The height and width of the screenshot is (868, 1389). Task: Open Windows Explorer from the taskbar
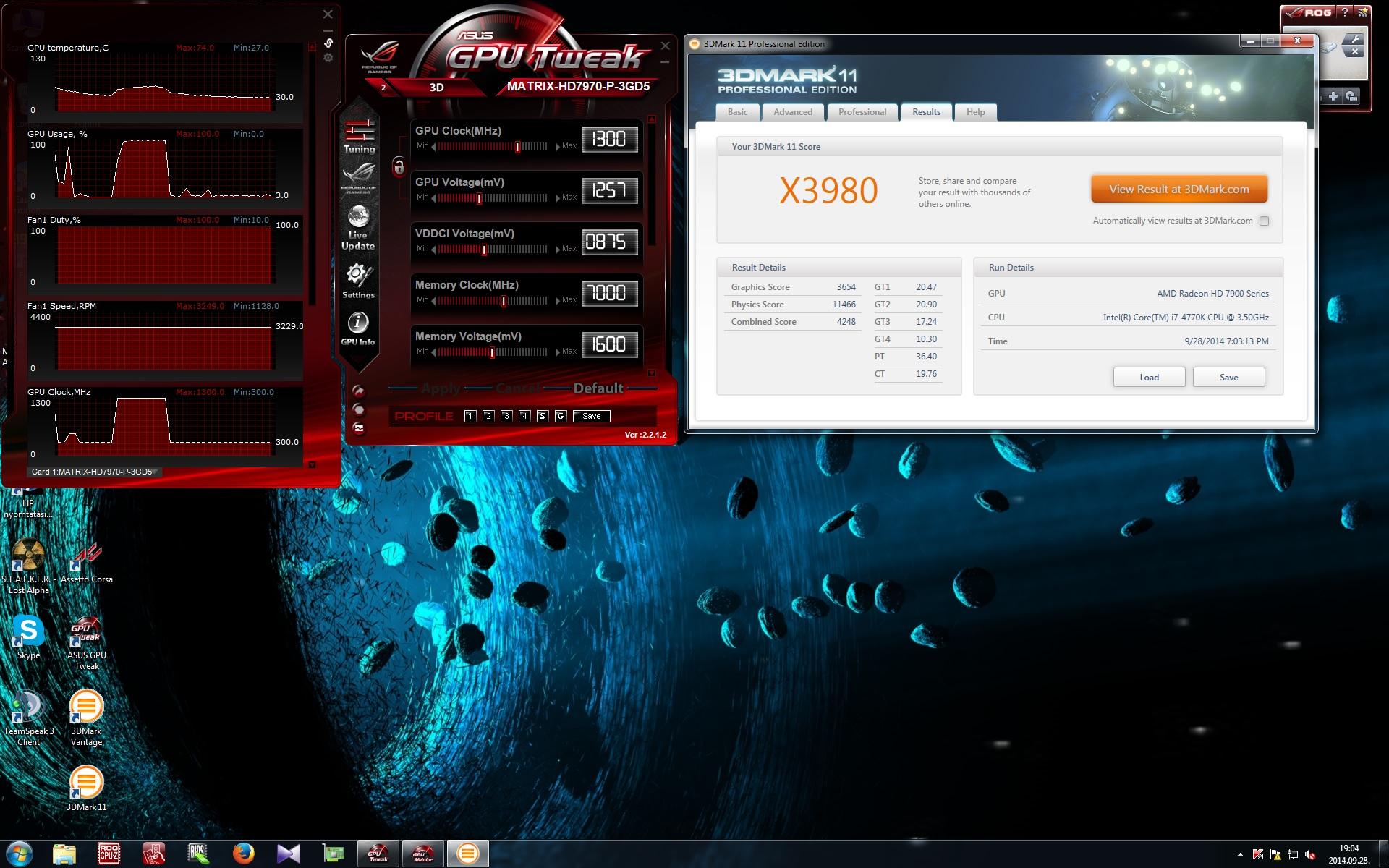click(x=64, y=854)
